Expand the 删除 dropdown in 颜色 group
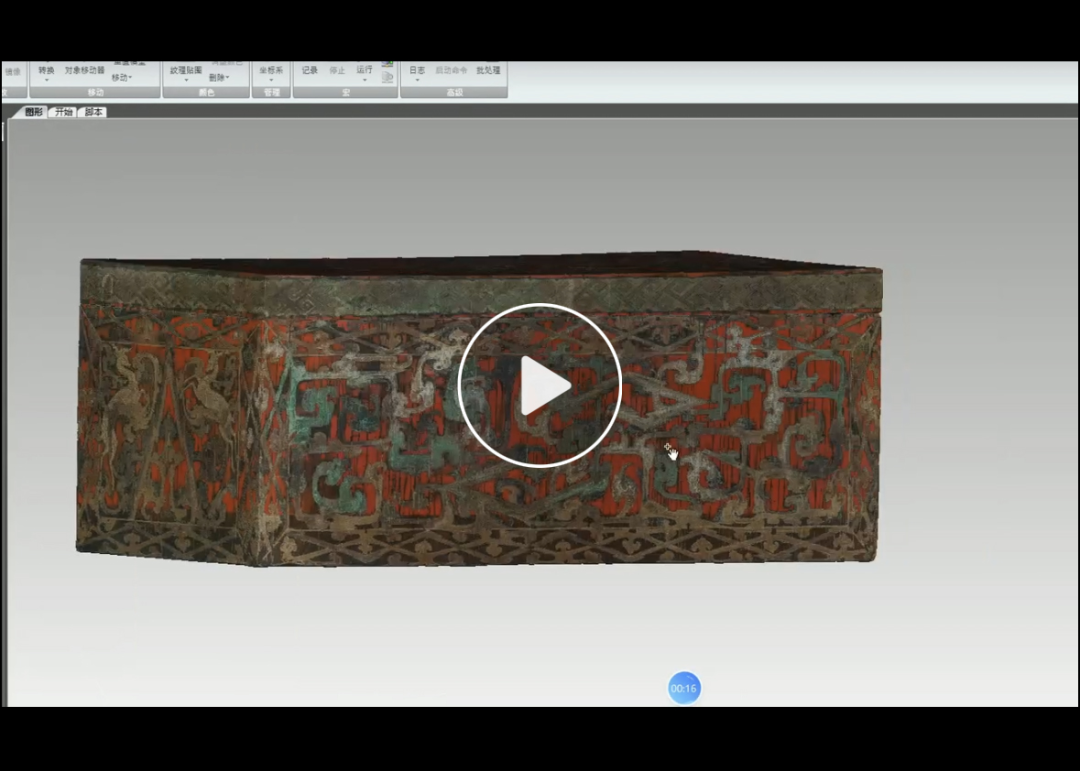Viewport: 1080px width, 771px height. point(219,78)
